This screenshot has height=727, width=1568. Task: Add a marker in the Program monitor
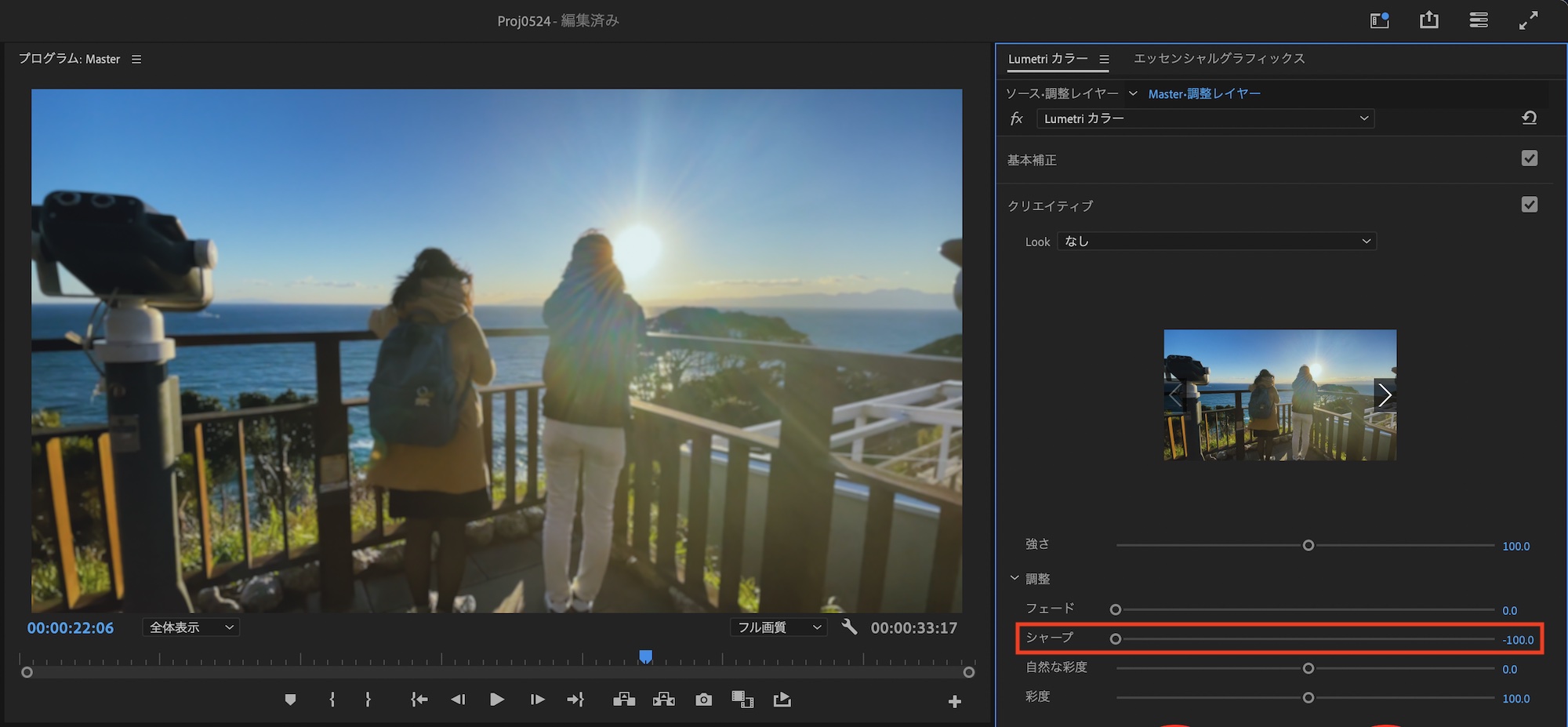click(290, 700)
